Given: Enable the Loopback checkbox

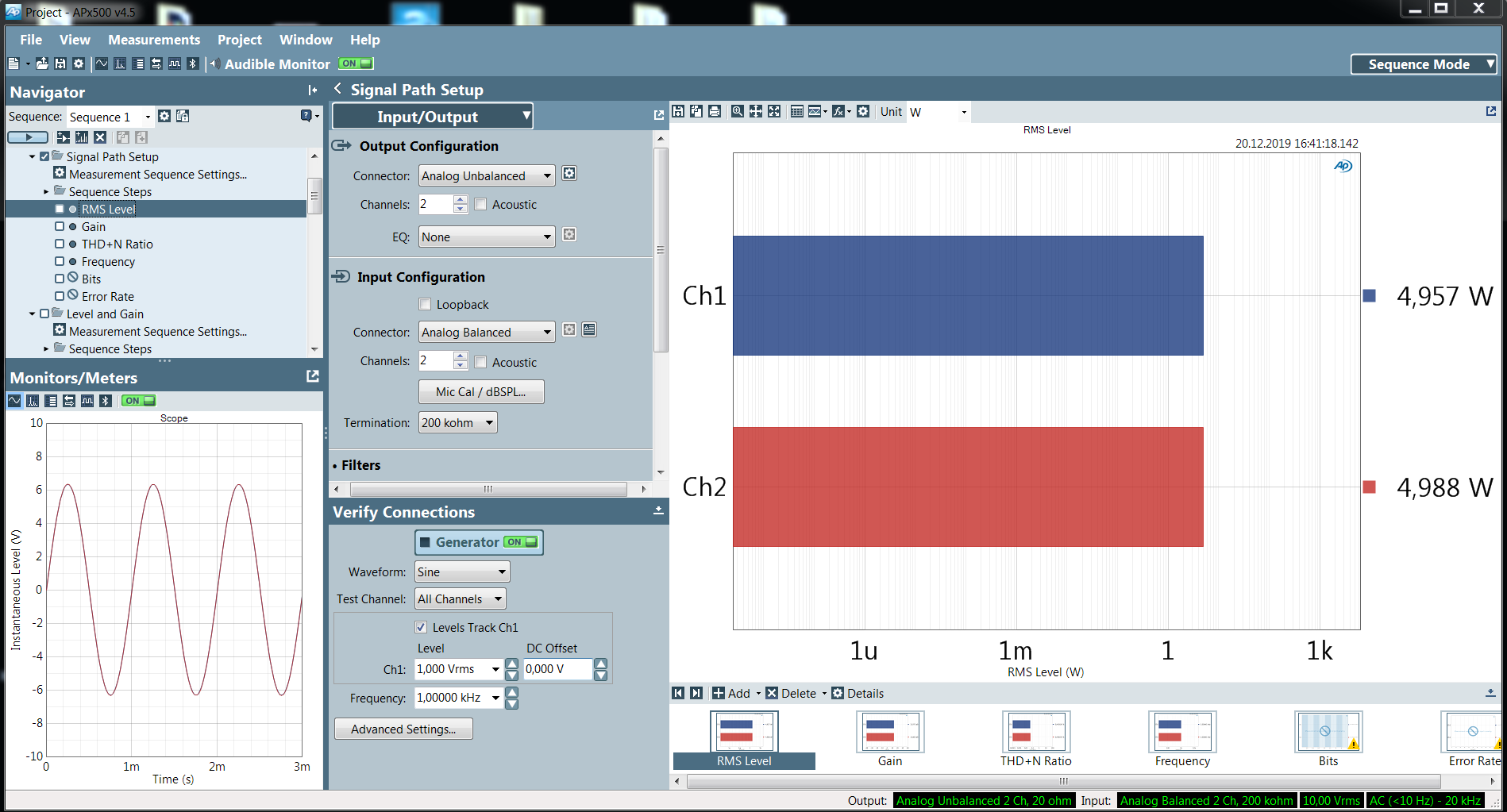Looking at the screenshot, I should click(x=426, y=304).
